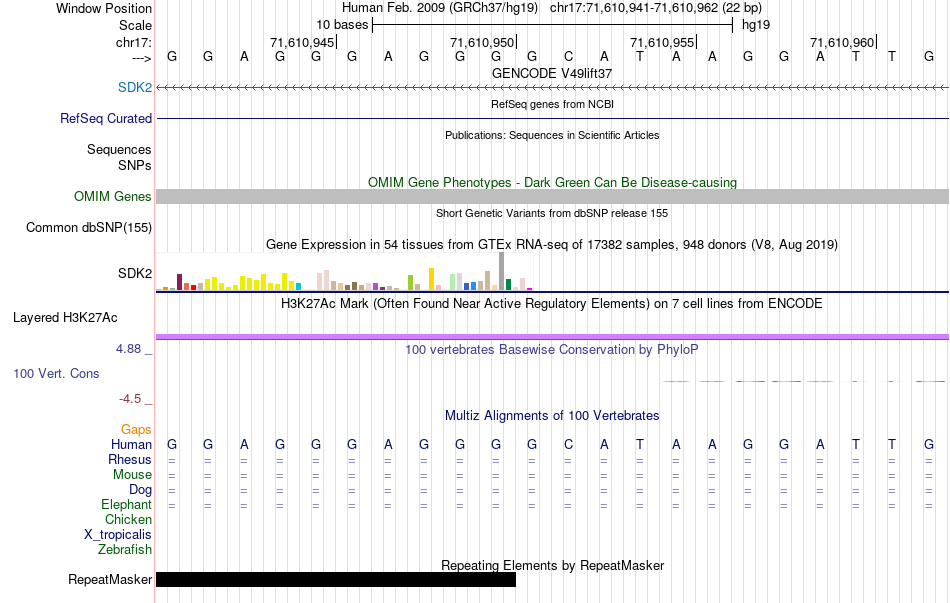Click the SNPs track label
The width and height of the screenshot is (950, 603).
pos(135,165)
